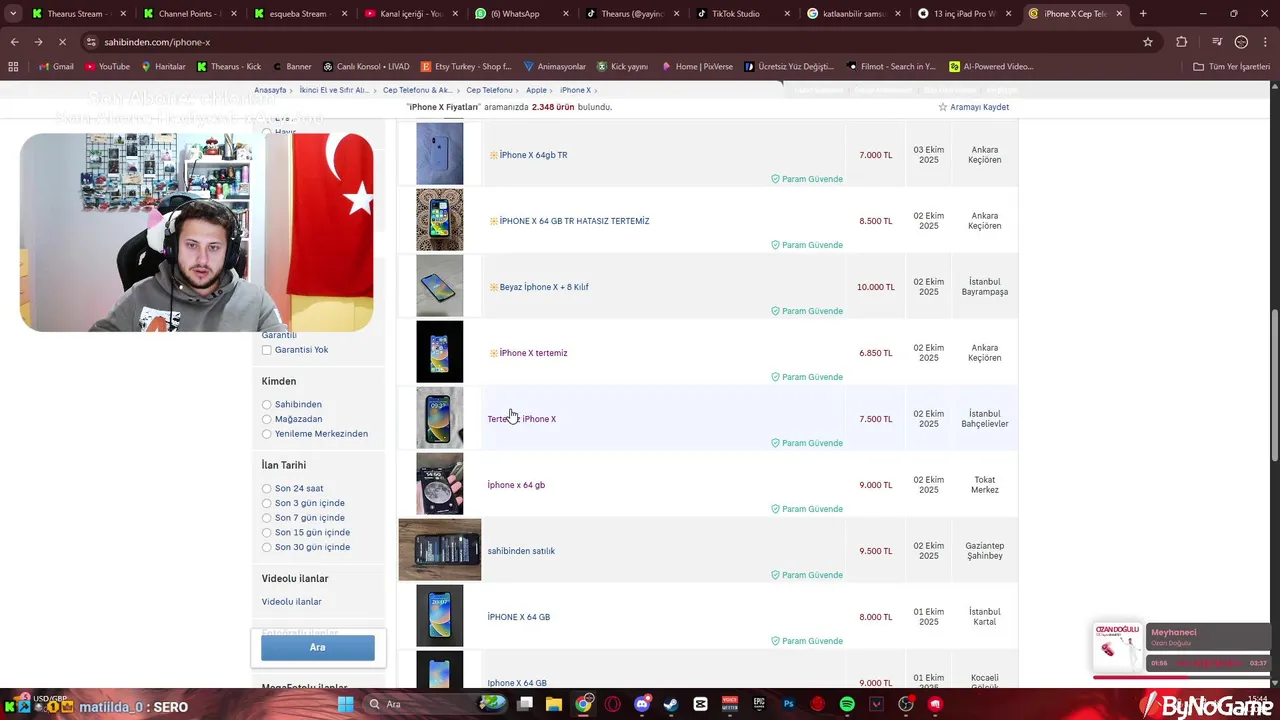1280x720 pixels.
Task: Open the Filmot bookmark
Action: tap(891, 67)
